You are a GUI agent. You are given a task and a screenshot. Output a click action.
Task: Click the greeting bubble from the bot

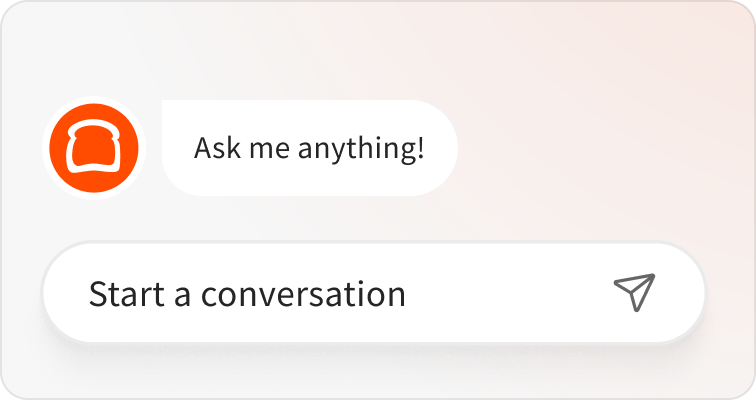(x=309, y=148)
